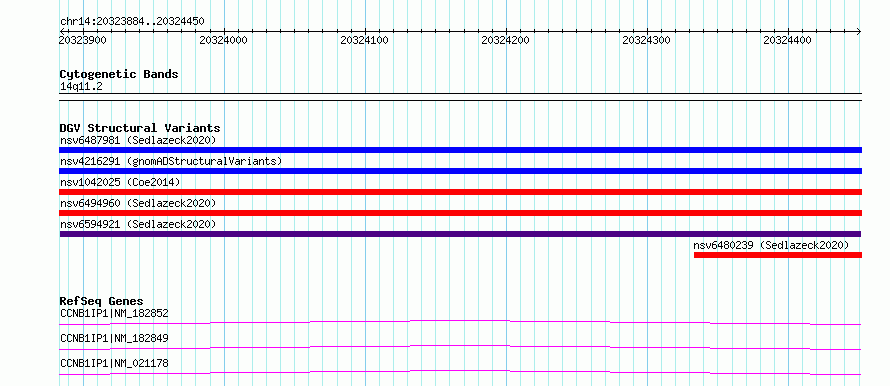Select the blue bar under nsv4216291
The height and width of the screenshot is (386, 890).
point(461,171)
